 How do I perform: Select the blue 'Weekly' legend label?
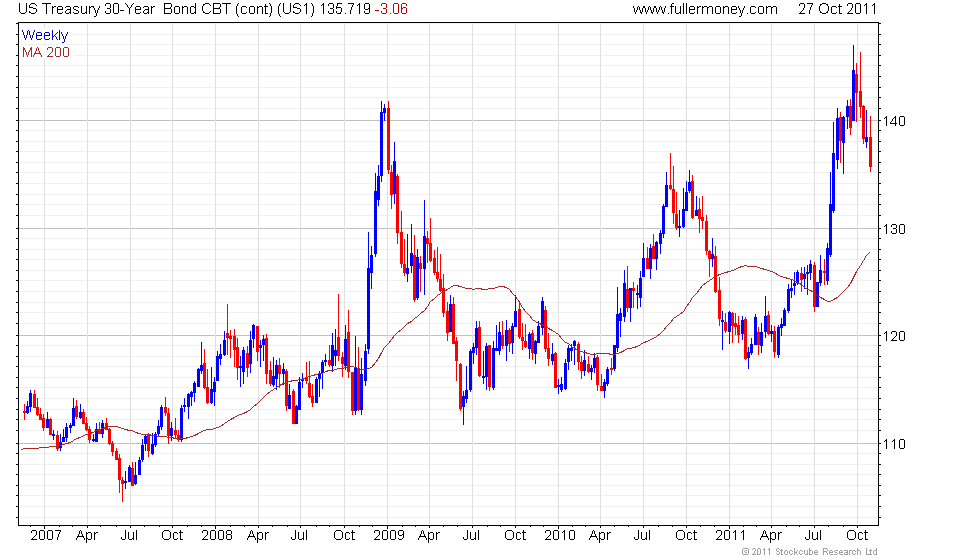(x=45, y=35)
